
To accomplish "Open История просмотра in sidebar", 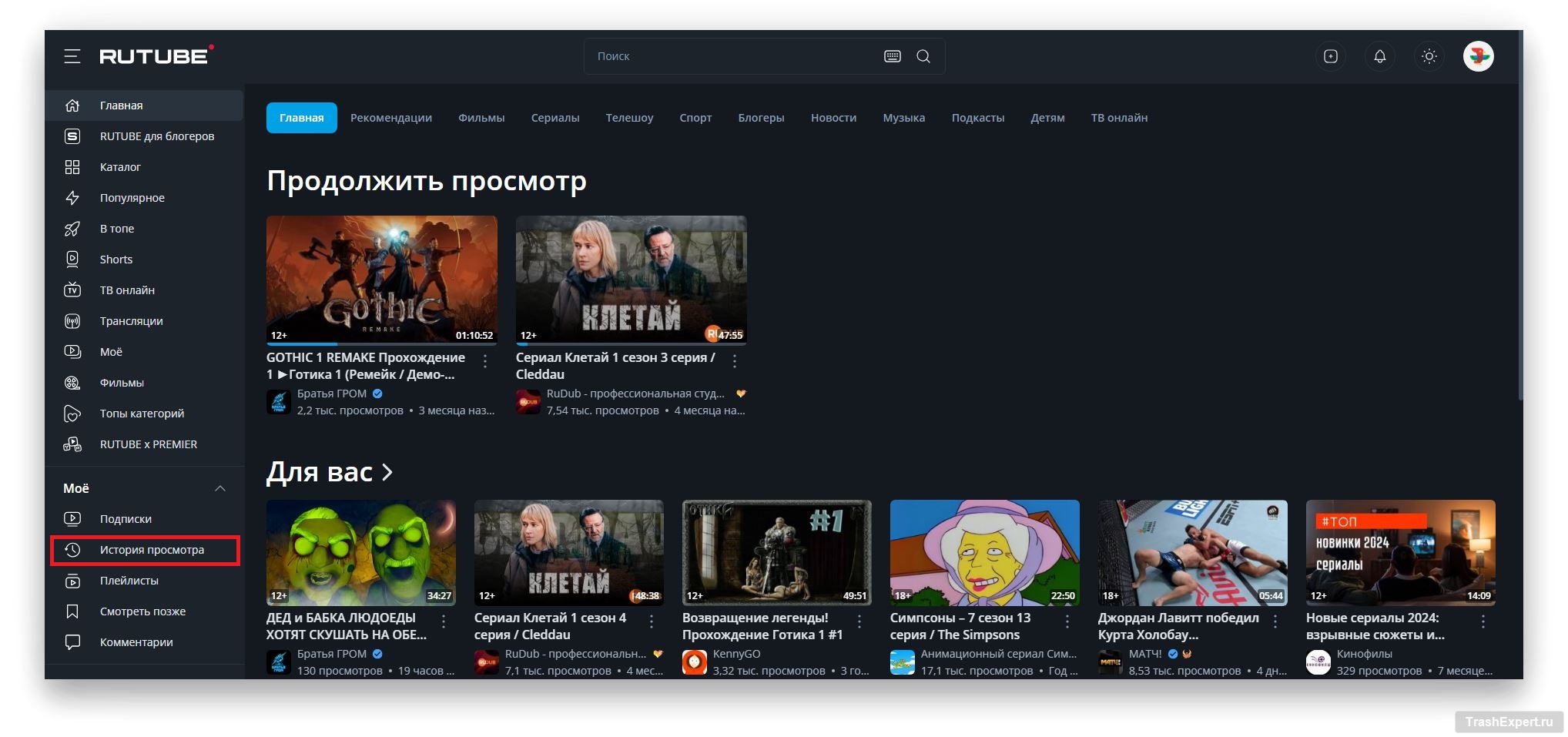I will [151, 550].
